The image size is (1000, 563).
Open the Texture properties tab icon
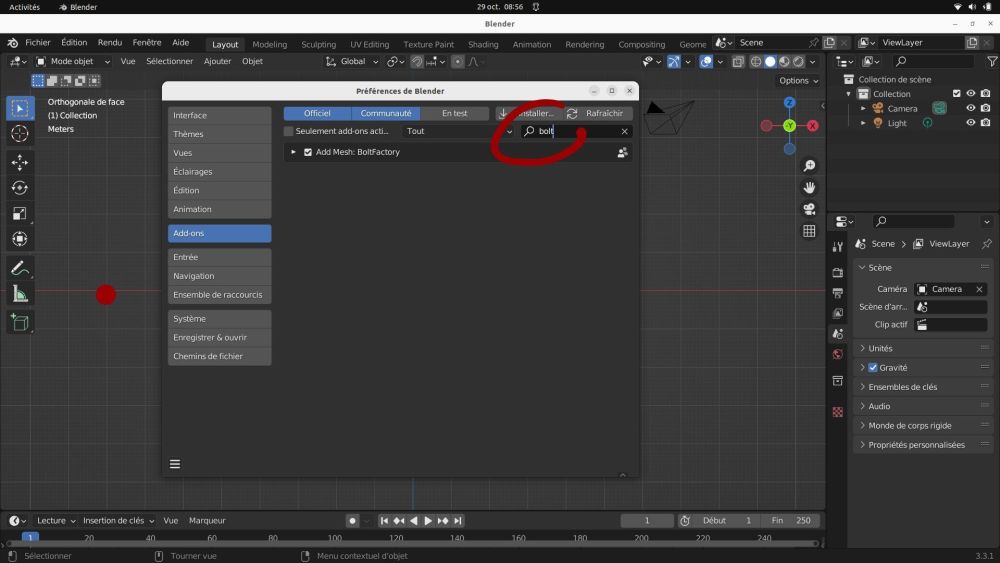coord(838,412)
